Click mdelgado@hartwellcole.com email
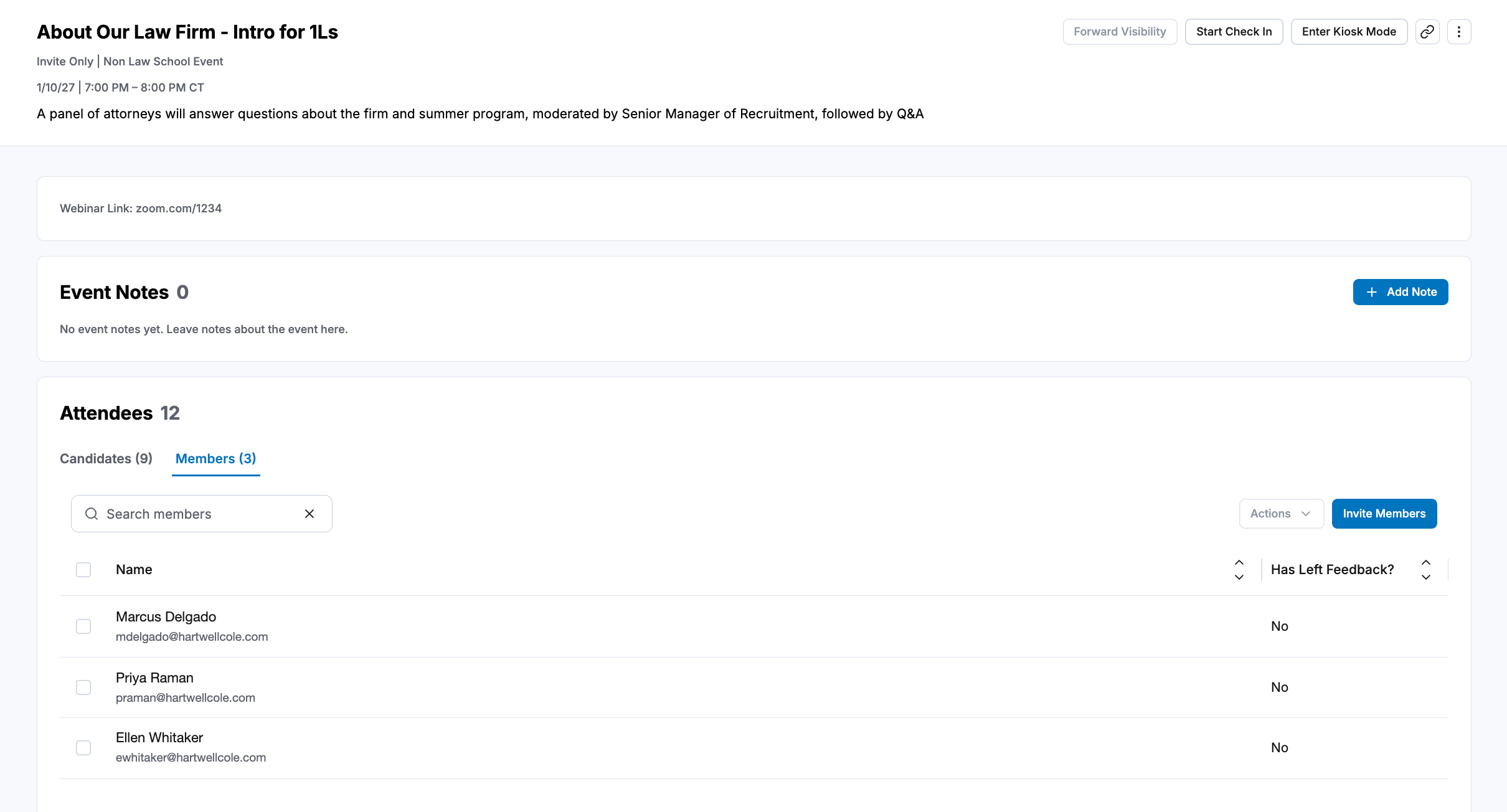1507x812 pixels. click(x=192, y=637)
